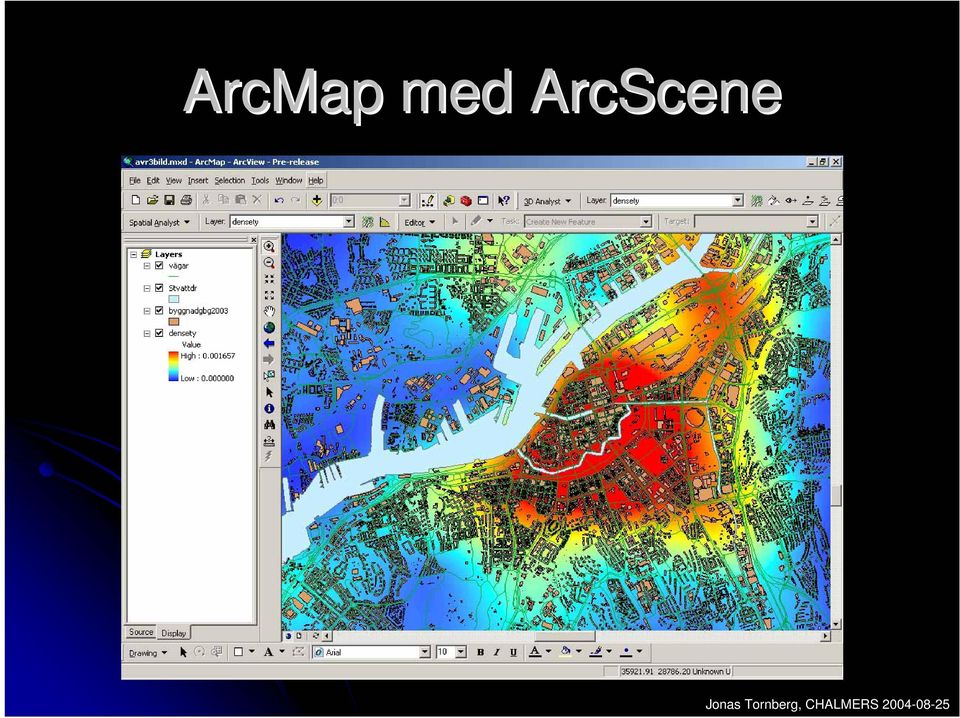Open the Editor Toolbar pencil icon
Screen dimensions: 960x718
[x=427, y=200]
